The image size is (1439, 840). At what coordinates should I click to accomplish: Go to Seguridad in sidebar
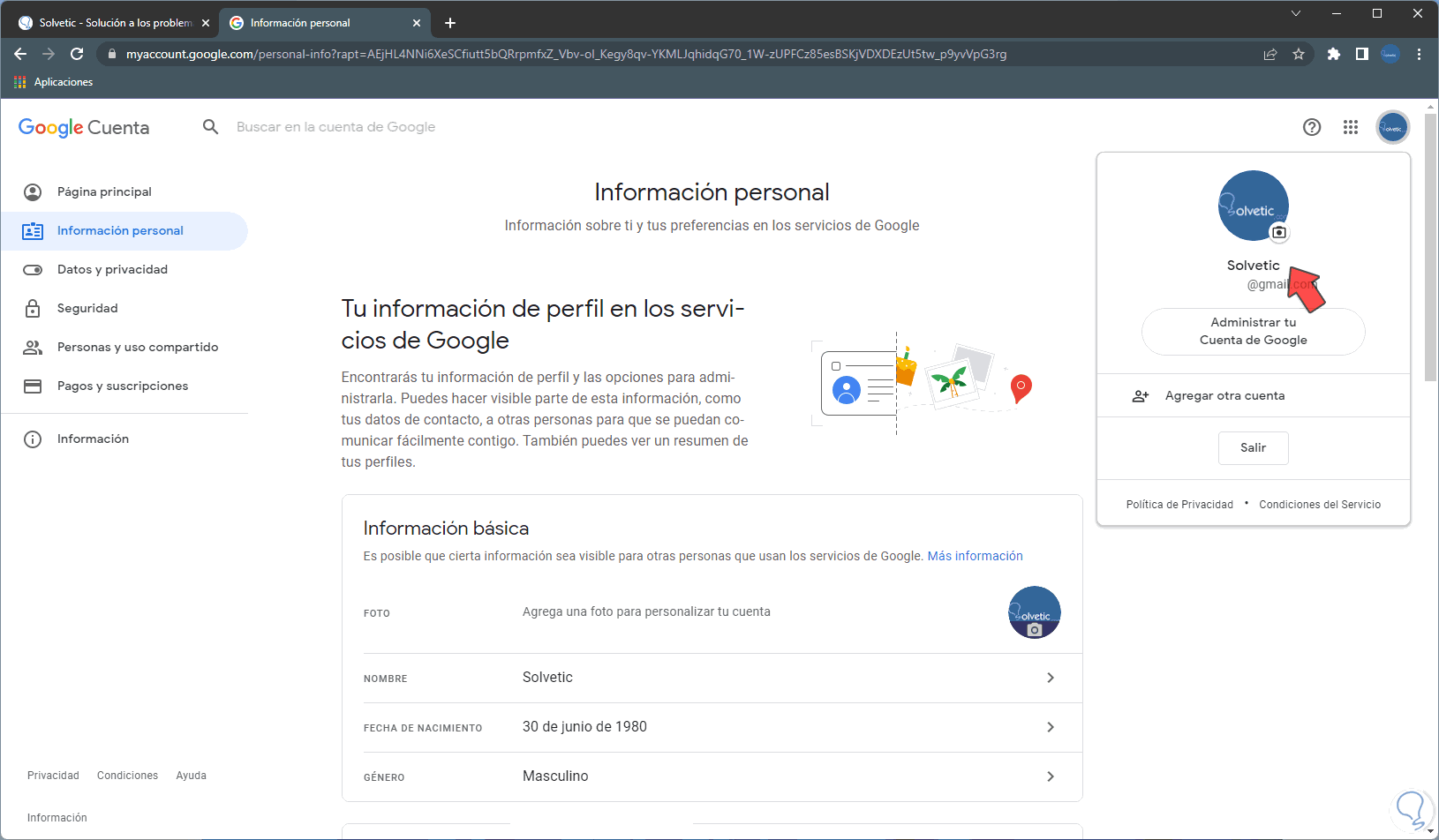(124, 309)
